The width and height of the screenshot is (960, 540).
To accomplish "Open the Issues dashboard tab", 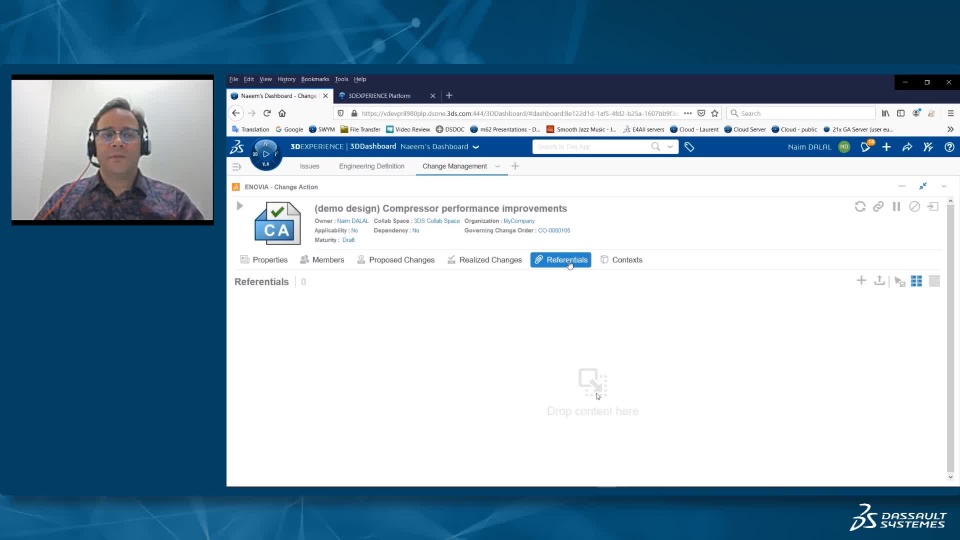I will 309,167.
